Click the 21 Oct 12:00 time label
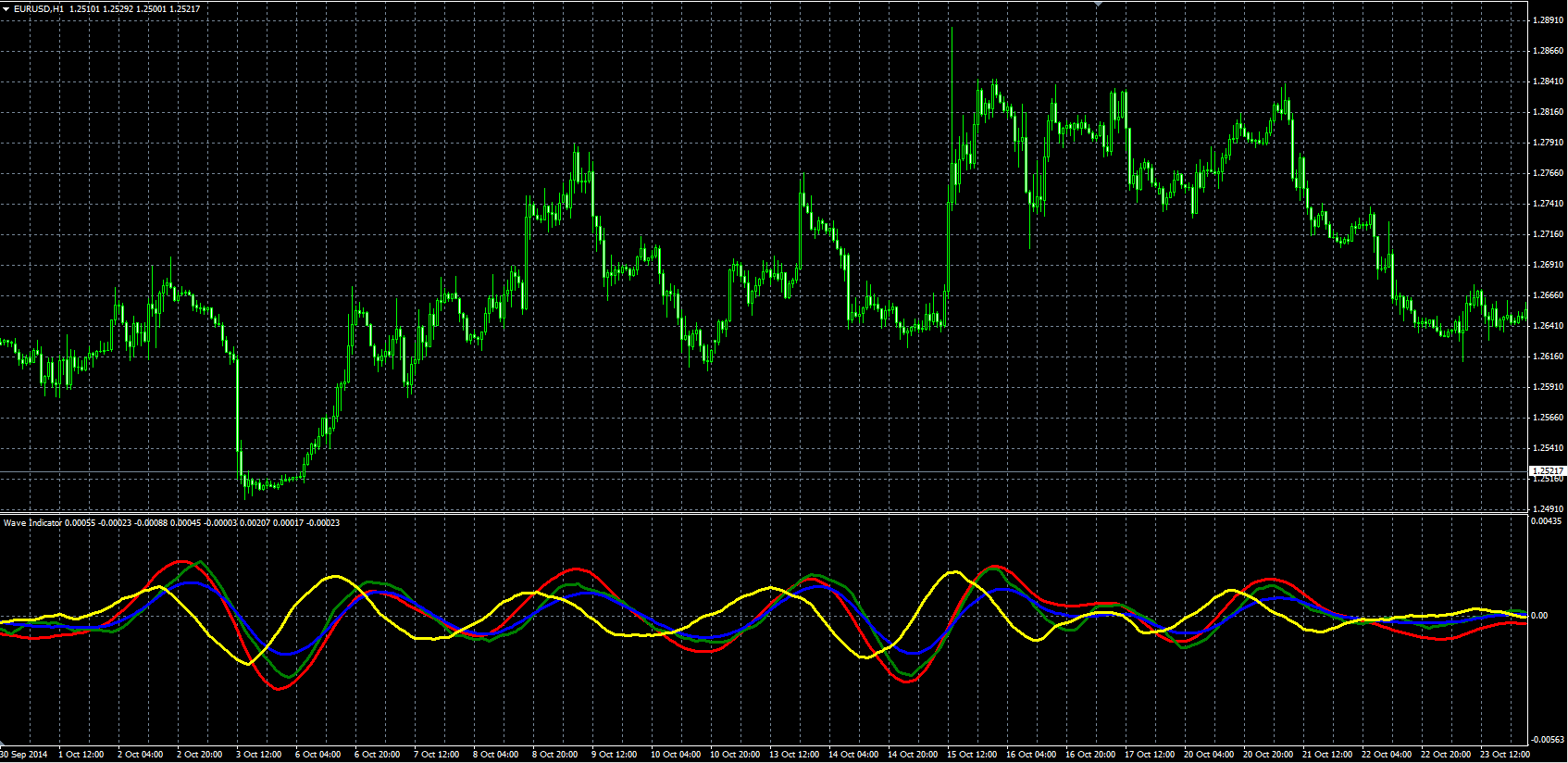The width and height of the screenshot is (1568, 763). (1327, 755)
